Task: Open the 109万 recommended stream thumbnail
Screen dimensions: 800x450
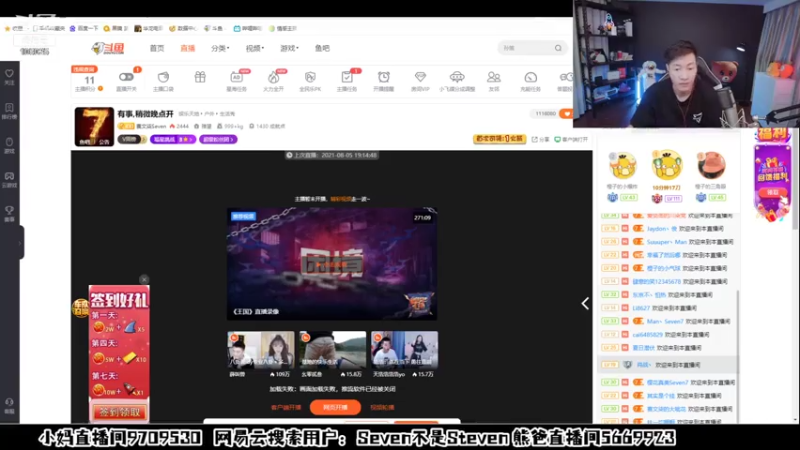Action: [x=261, y=350]
